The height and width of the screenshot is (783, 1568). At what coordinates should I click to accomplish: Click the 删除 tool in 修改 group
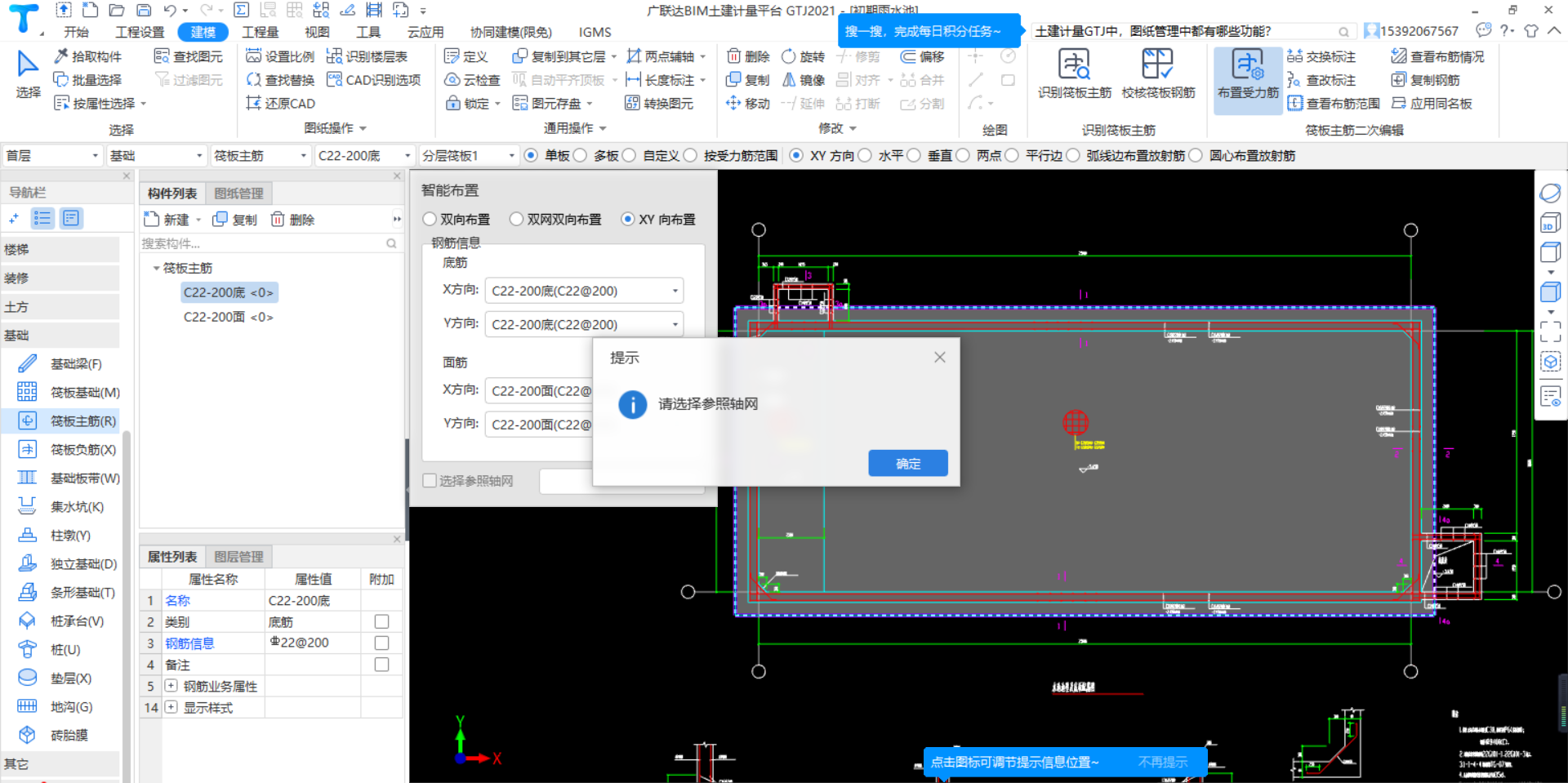(x=748, y=56)
